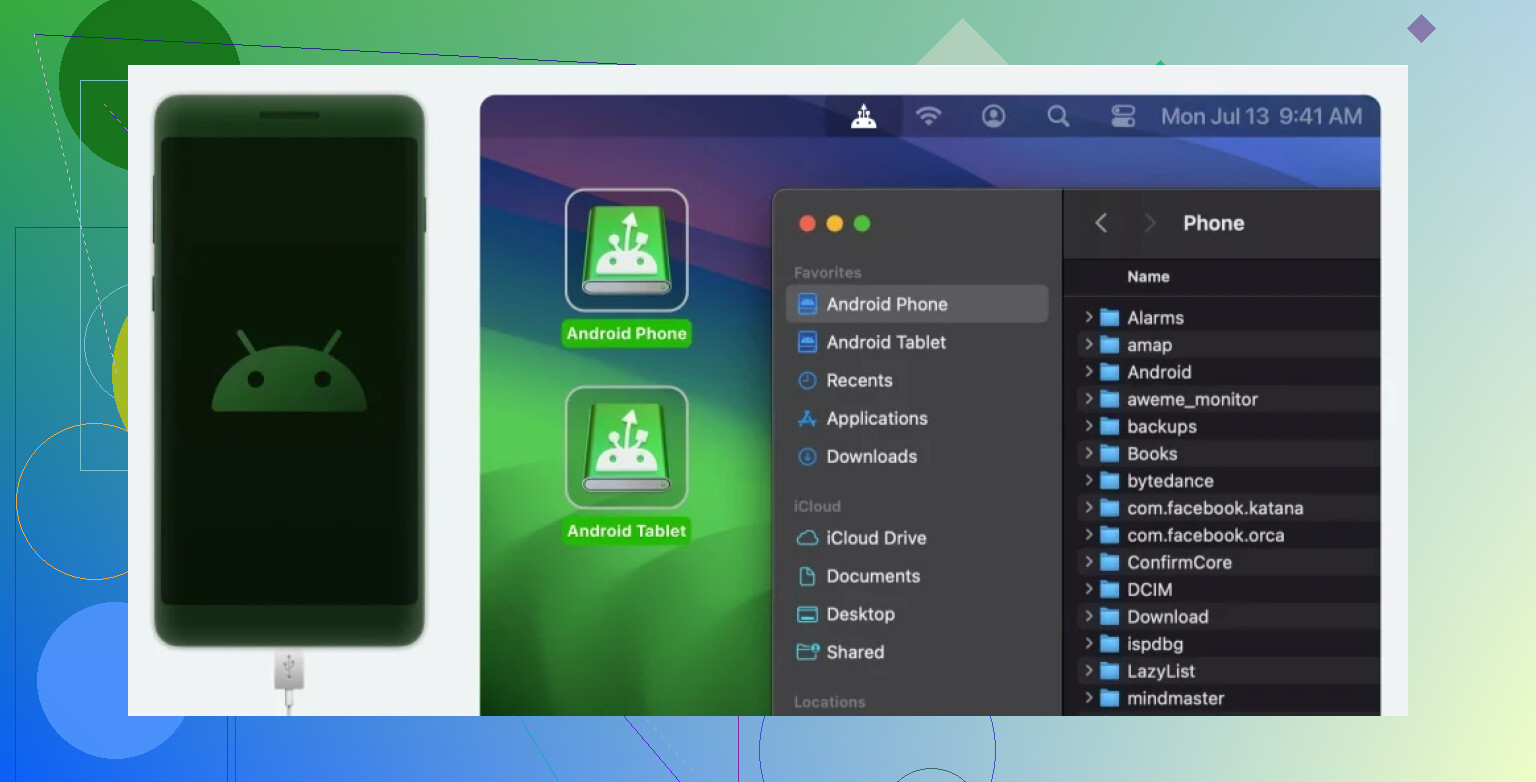Expand the com.facebook.orca folder
Viewport: 1536px width, 782px height.
point(1088,534)
